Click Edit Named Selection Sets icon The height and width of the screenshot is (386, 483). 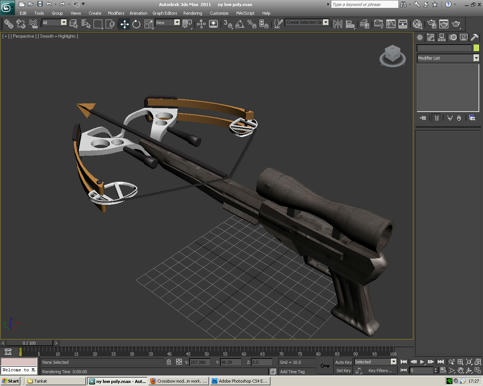[278, 24]
